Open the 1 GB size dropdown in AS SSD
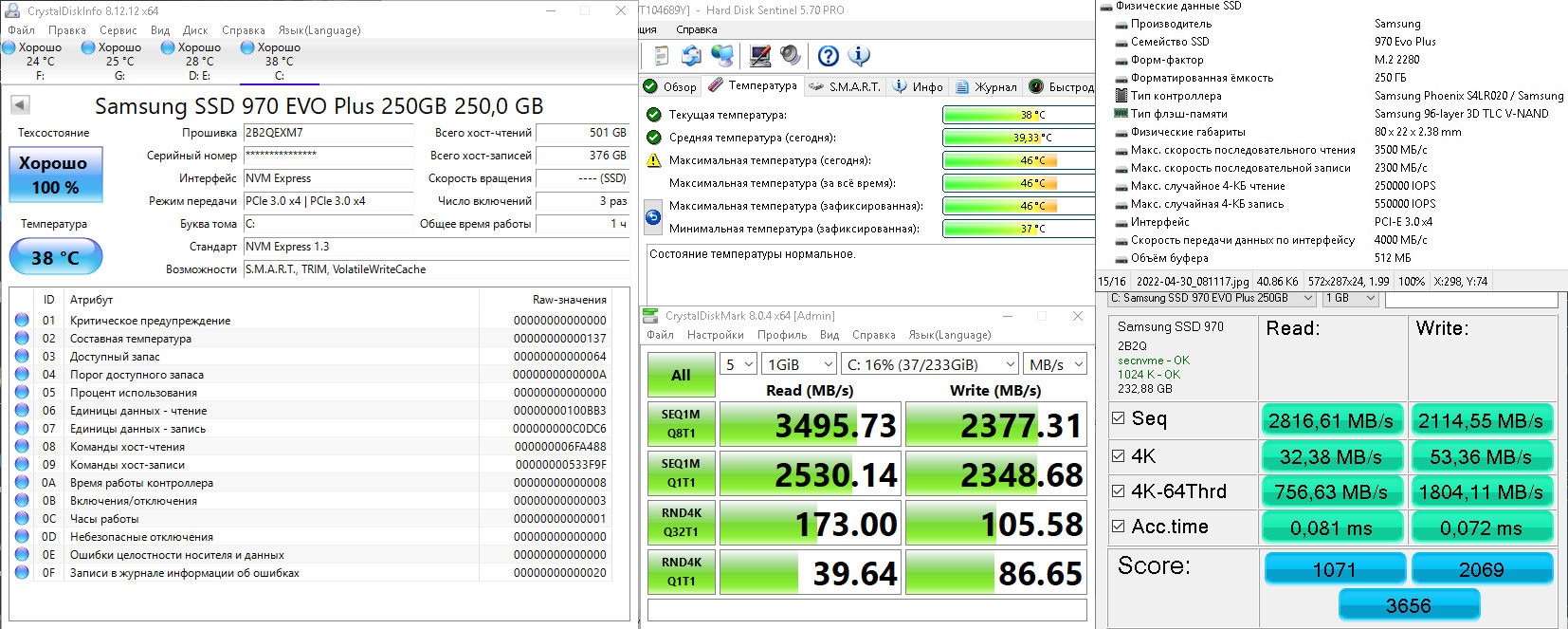Screen dimensions: 1568x629 coord(1351,298)
